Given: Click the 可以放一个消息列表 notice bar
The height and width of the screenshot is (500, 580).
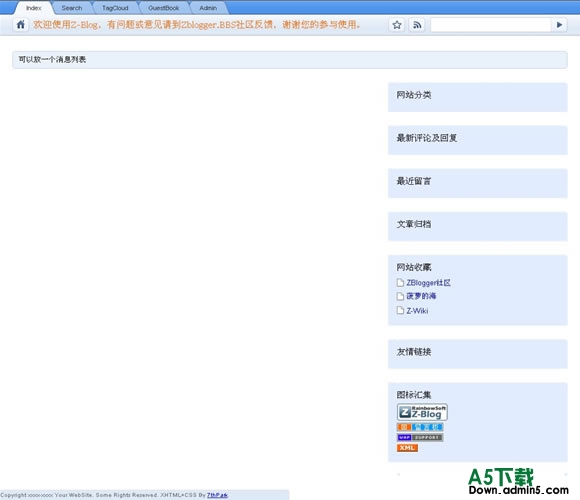Looking at the screenshot, I should click(x=290, y=60).
